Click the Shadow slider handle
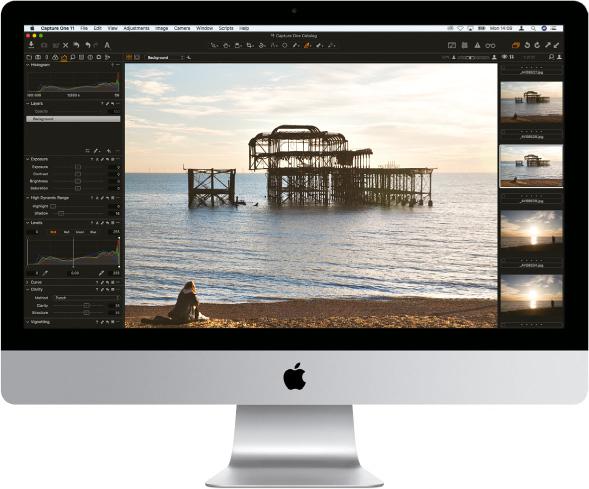 pos(61,213)
